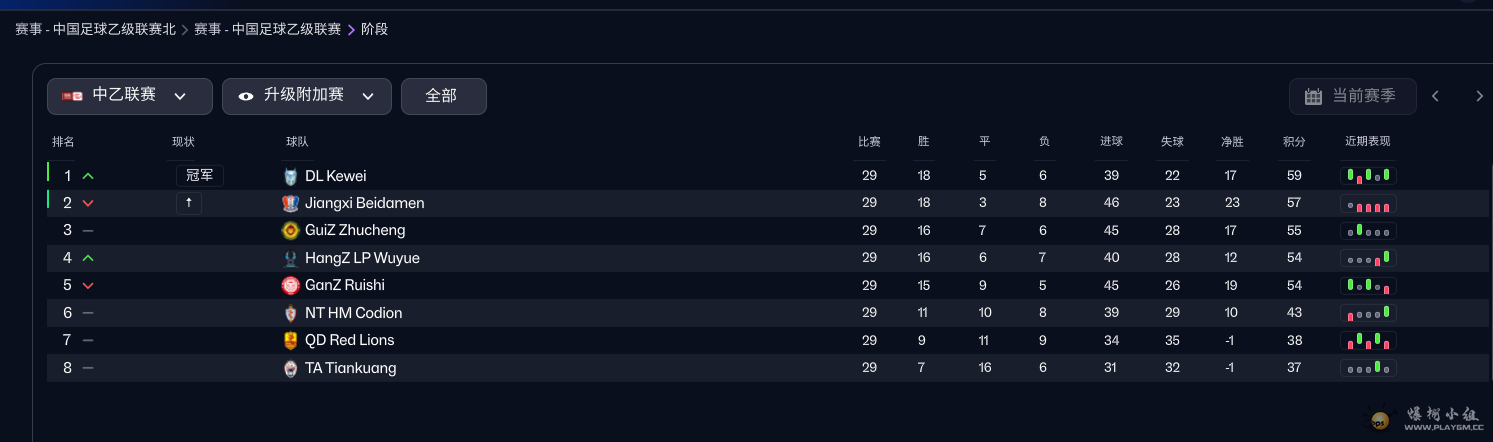Click the QD Red Lions club badge
Image resolution: width=1493 pixels, height=442 pixels.
point(291,340)
